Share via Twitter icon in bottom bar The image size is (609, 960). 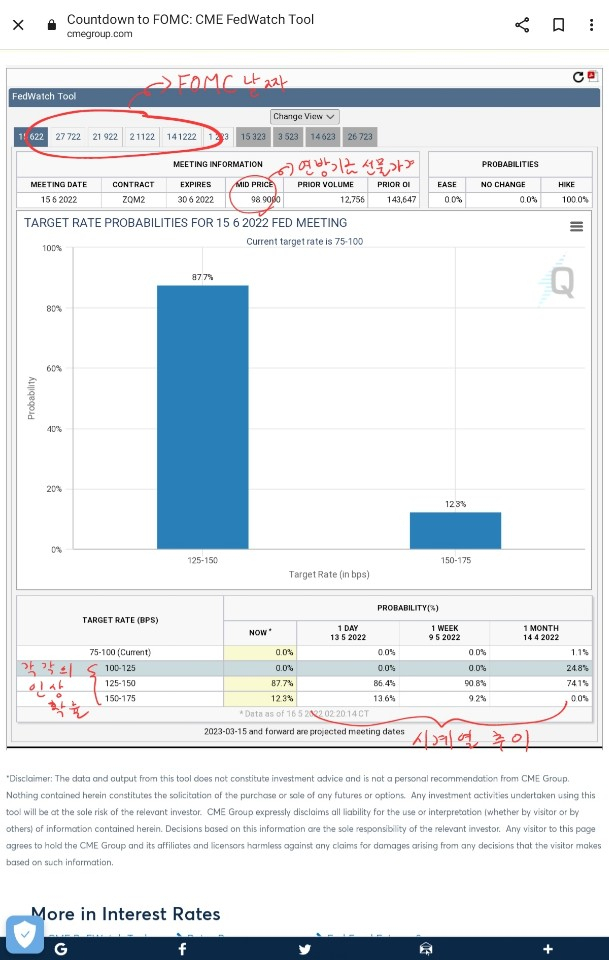pyautogui.click(x=304, y=949)
